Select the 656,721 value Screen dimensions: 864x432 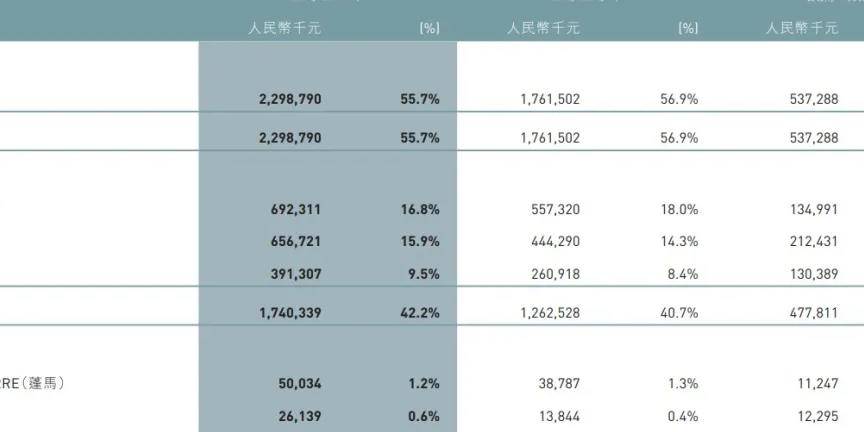[295, 241]
